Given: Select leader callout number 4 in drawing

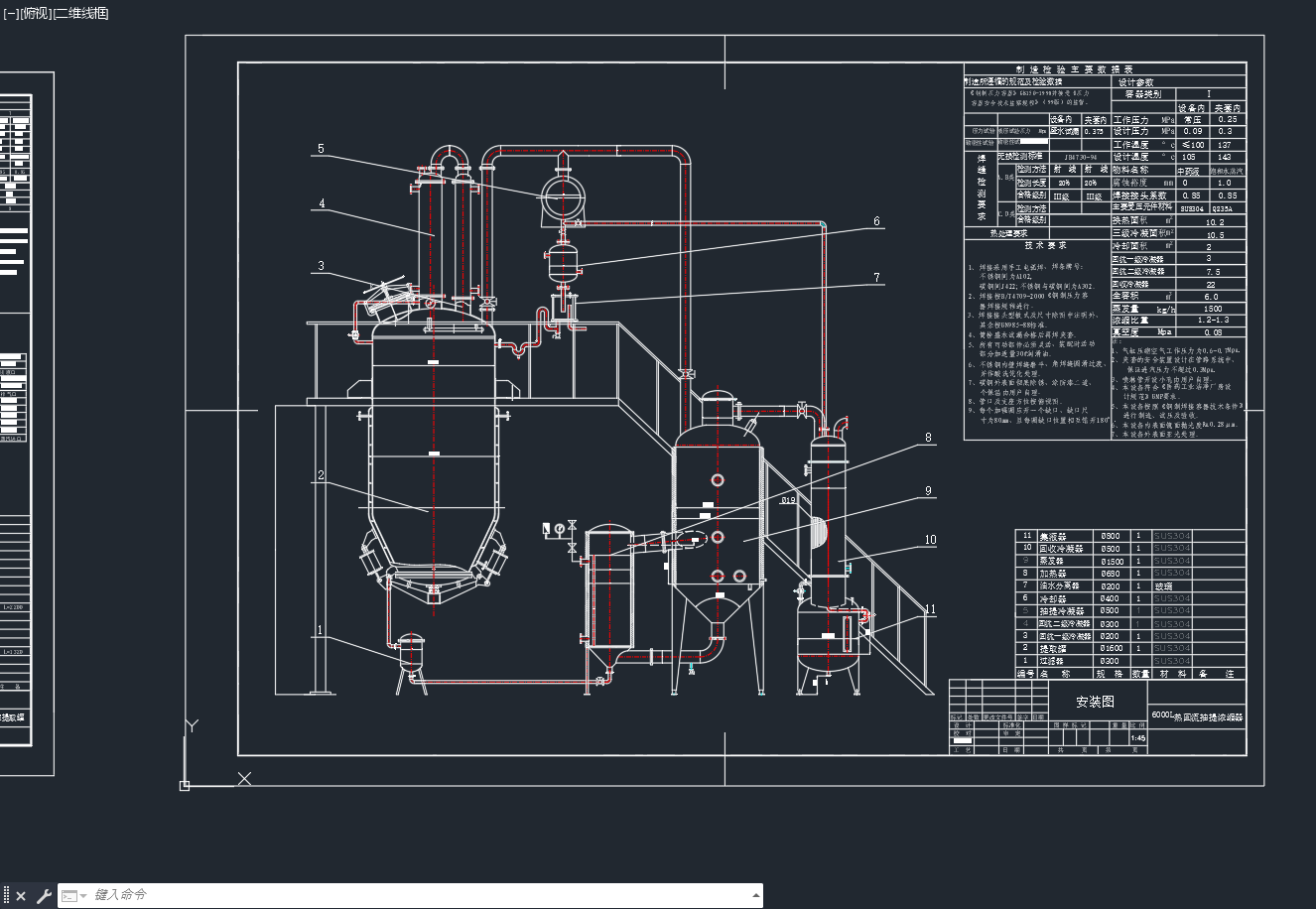Looking at the screenshot, I should click(322, 203).
